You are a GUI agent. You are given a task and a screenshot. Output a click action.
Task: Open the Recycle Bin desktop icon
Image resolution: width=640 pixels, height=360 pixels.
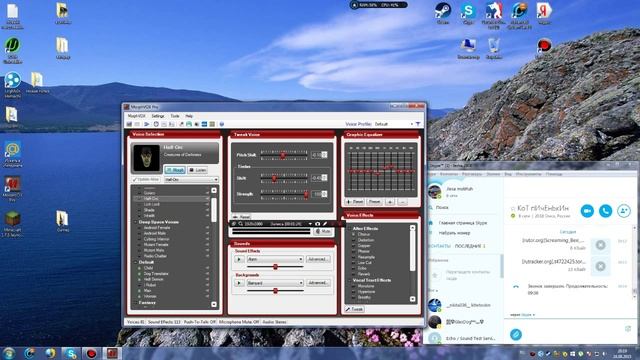click(494, 48)
